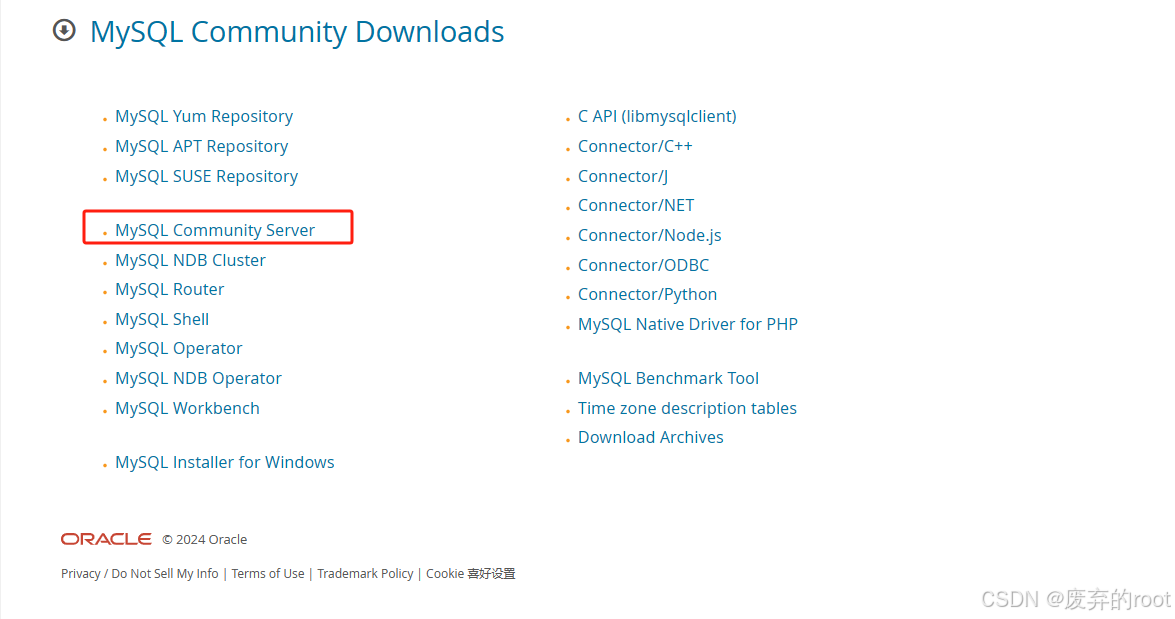The height and width of the screenshot is (619, 1175).
Task: Open the MySQL Community Server link
Action: [x=215, y=230]
